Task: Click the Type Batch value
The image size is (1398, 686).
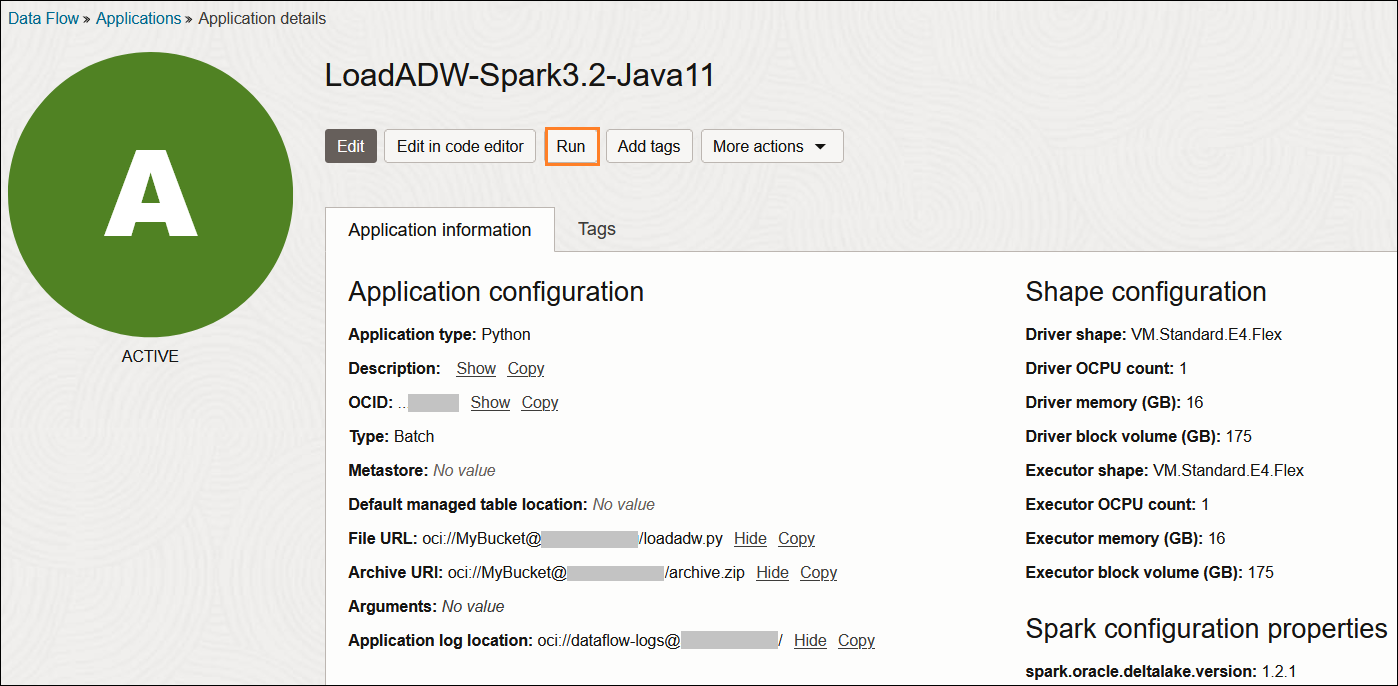Action: (414, 436)
